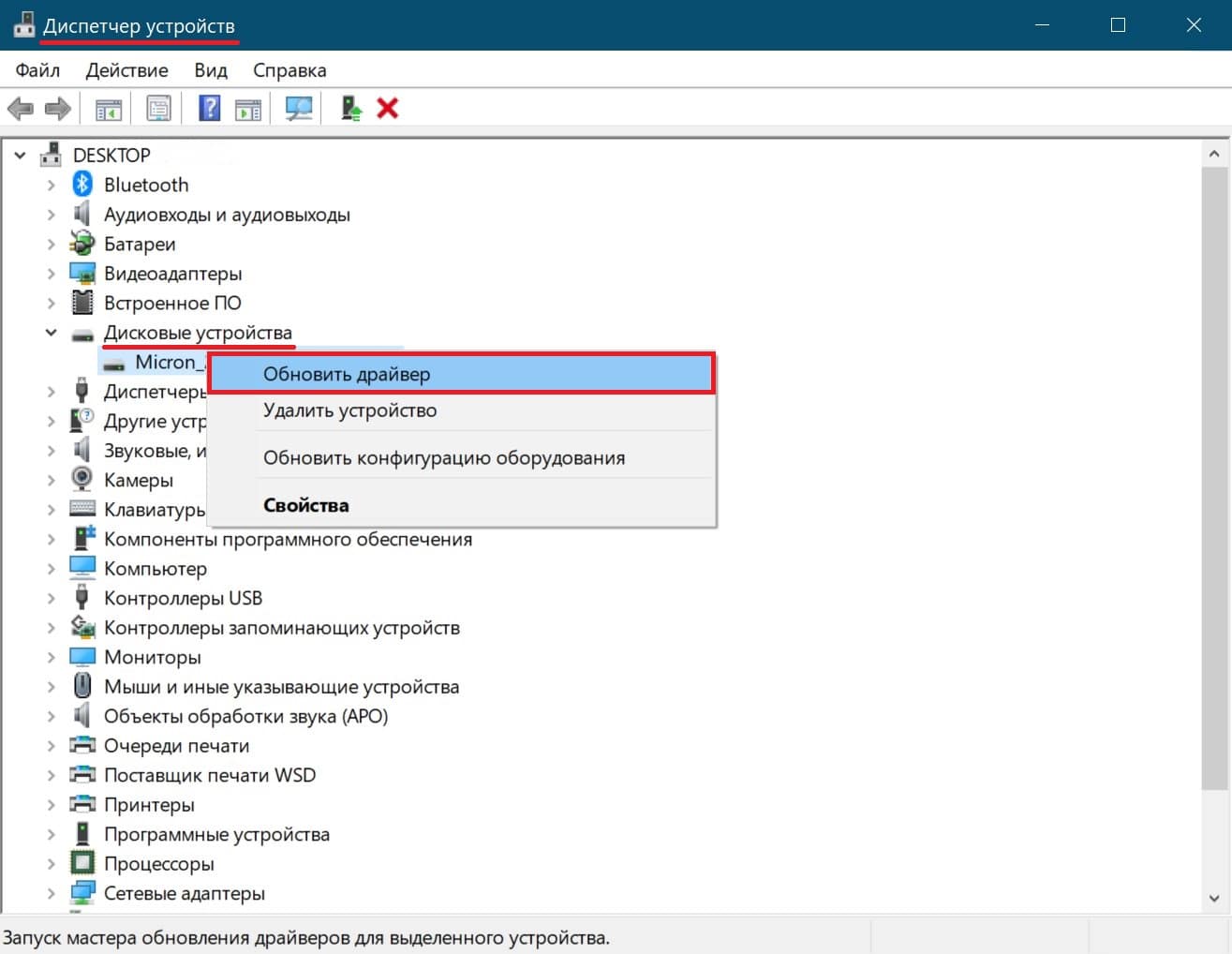Click the printer icon beside Очереди печати
The width and height of the screenshot is (1232, 954).
tap(82, 745)
